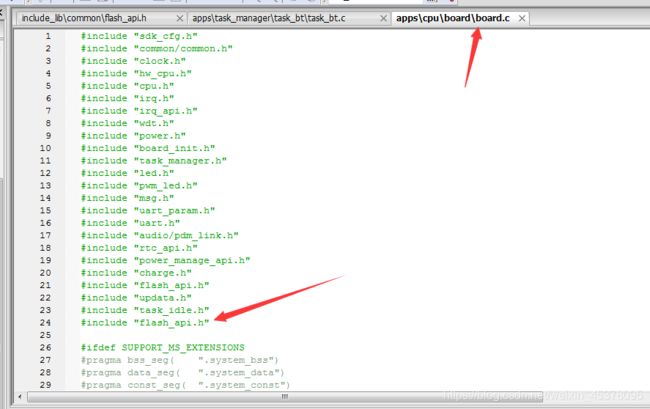The image size is (650, 409).
Task: Click the include "task_idle.h" line
Action: 145,310
